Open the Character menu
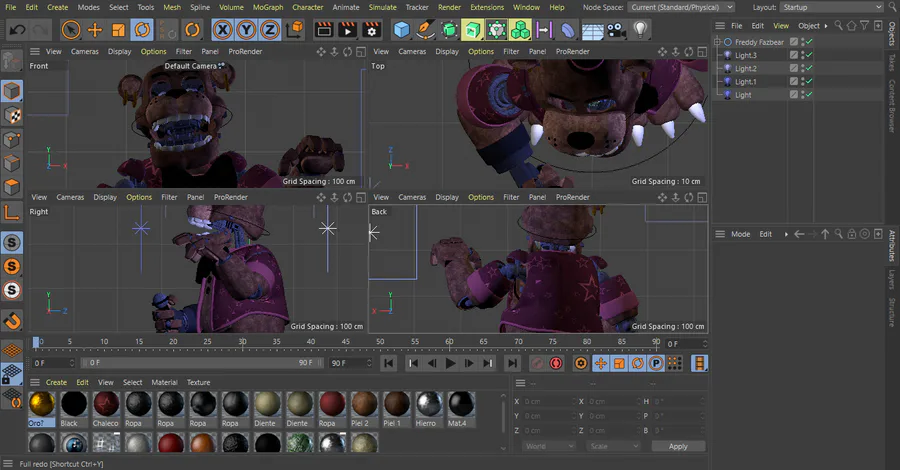 308,7
